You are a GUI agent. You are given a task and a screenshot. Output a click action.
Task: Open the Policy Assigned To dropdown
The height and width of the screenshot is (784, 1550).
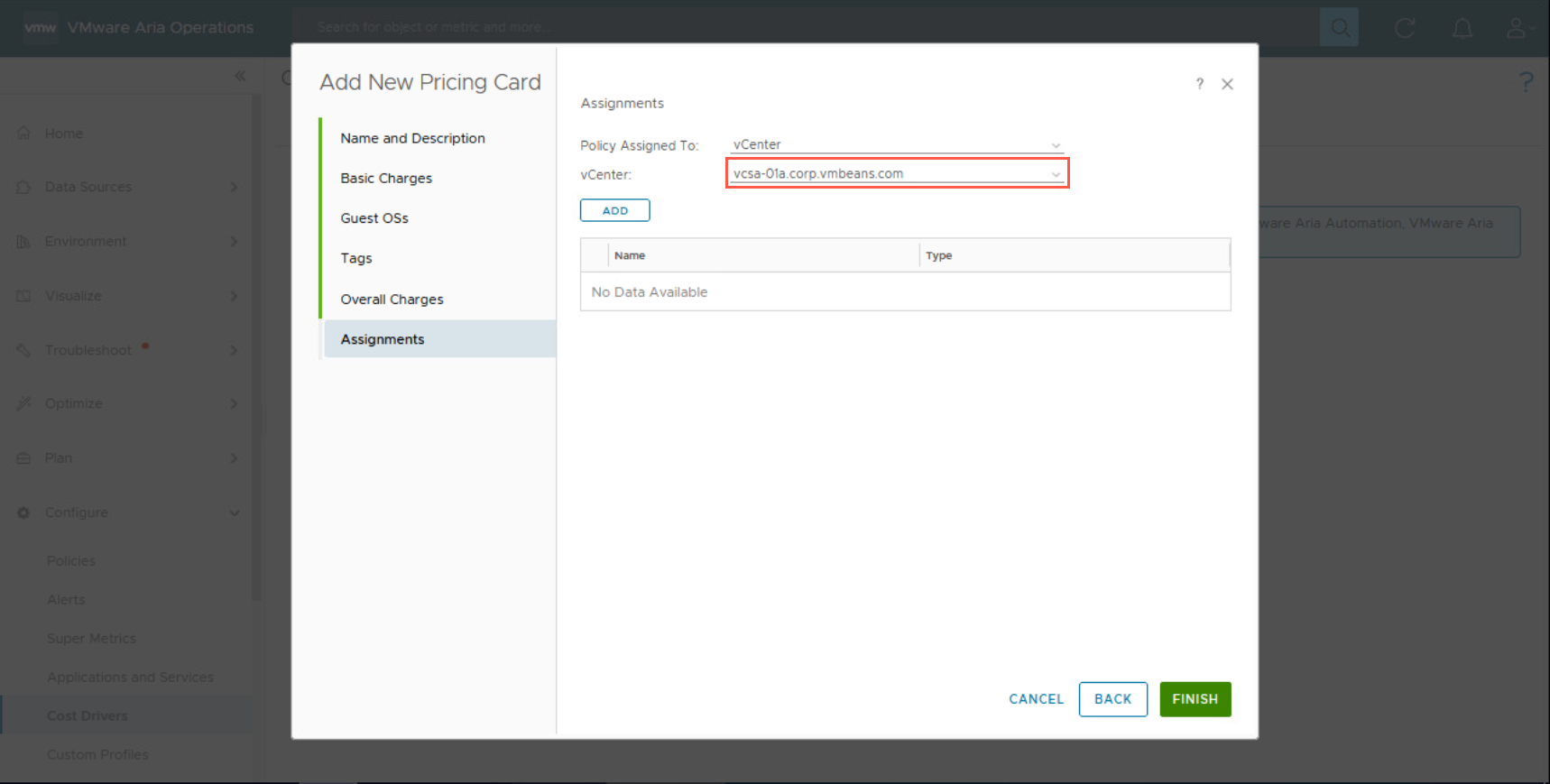(x=896, y=144)
